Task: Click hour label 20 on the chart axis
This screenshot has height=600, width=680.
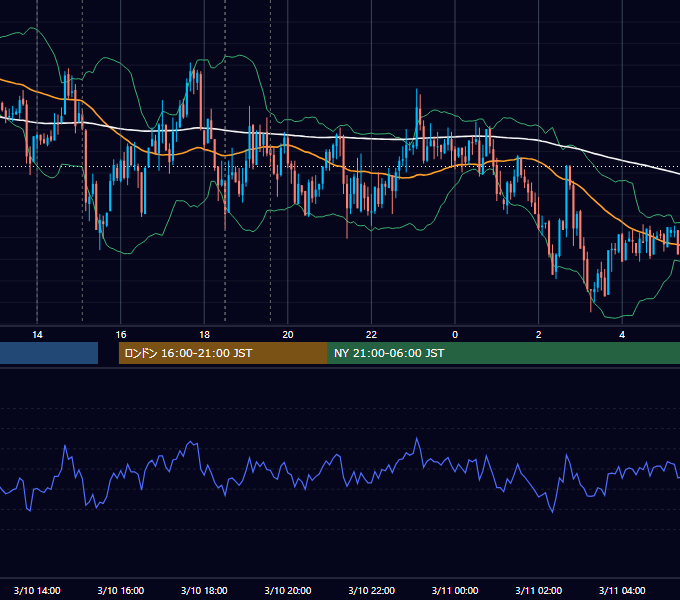Action: (x=288, y=334)
